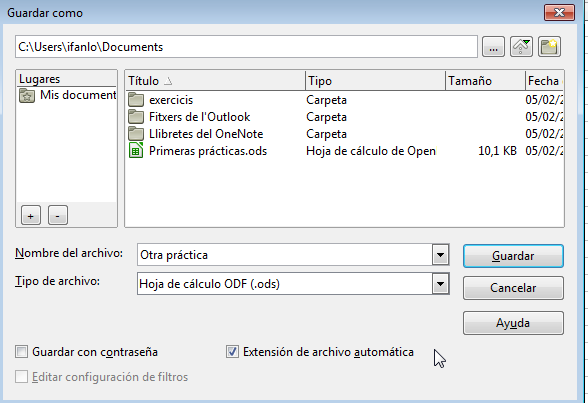
Task: Create a new folder with the star folder icon
Action: pos(549,47)
